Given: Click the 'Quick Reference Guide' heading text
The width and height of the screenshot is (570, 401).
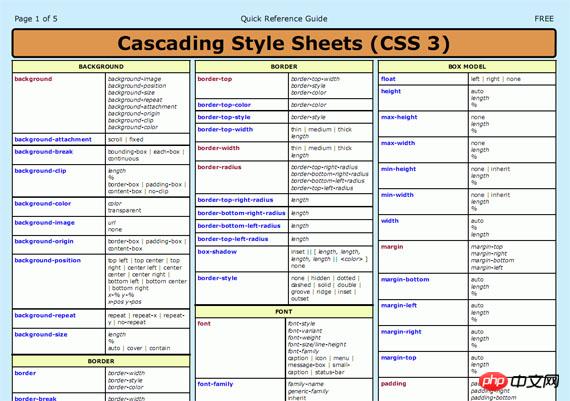Looking at the screenshot, I should pyautogui.click(x=284, y=19).
